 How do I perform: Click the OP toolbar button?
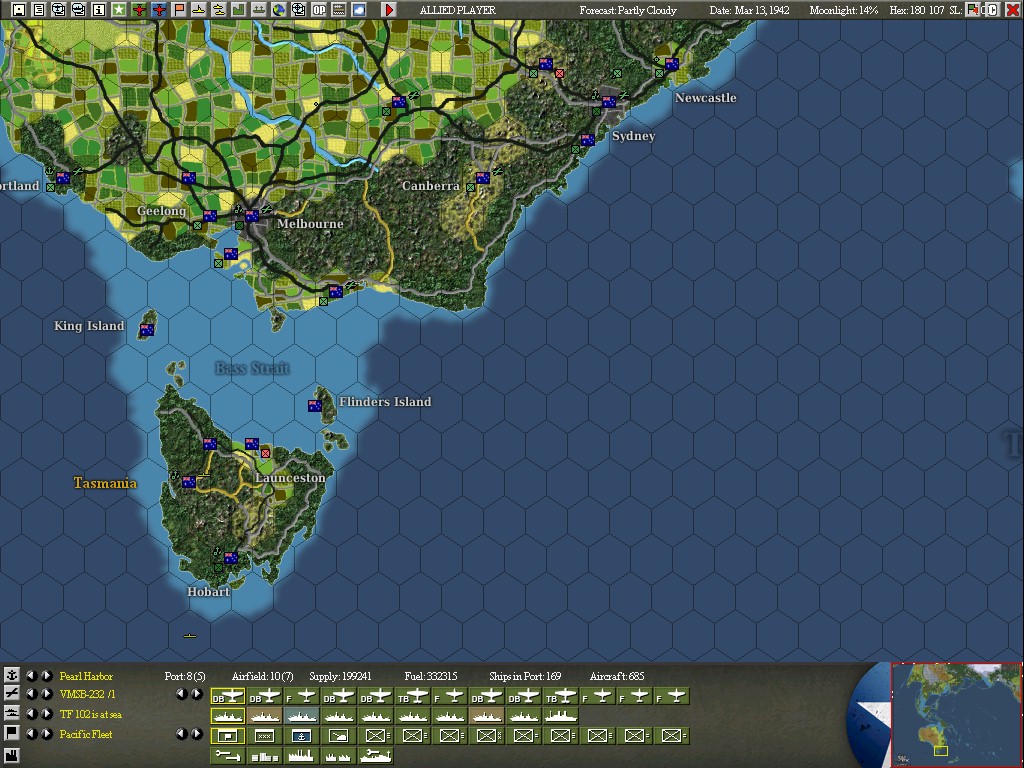[x=319, y=10]
